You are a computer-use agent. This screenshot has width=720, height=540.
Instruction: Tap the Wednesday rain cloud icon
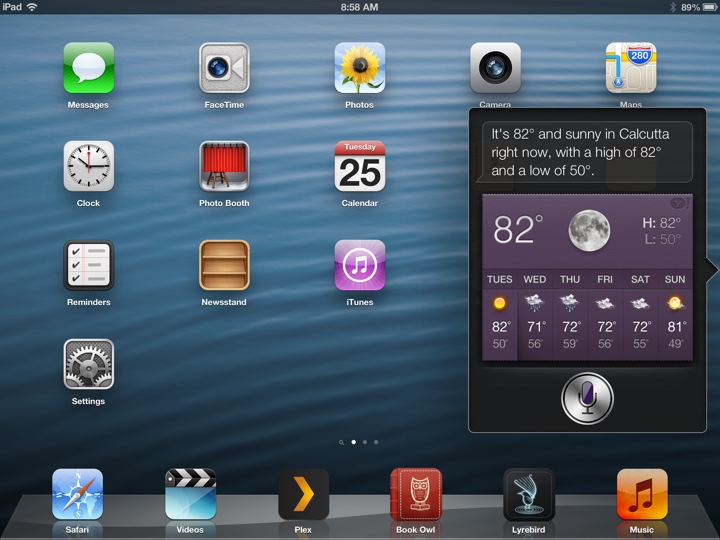click(x=534, y=303)
